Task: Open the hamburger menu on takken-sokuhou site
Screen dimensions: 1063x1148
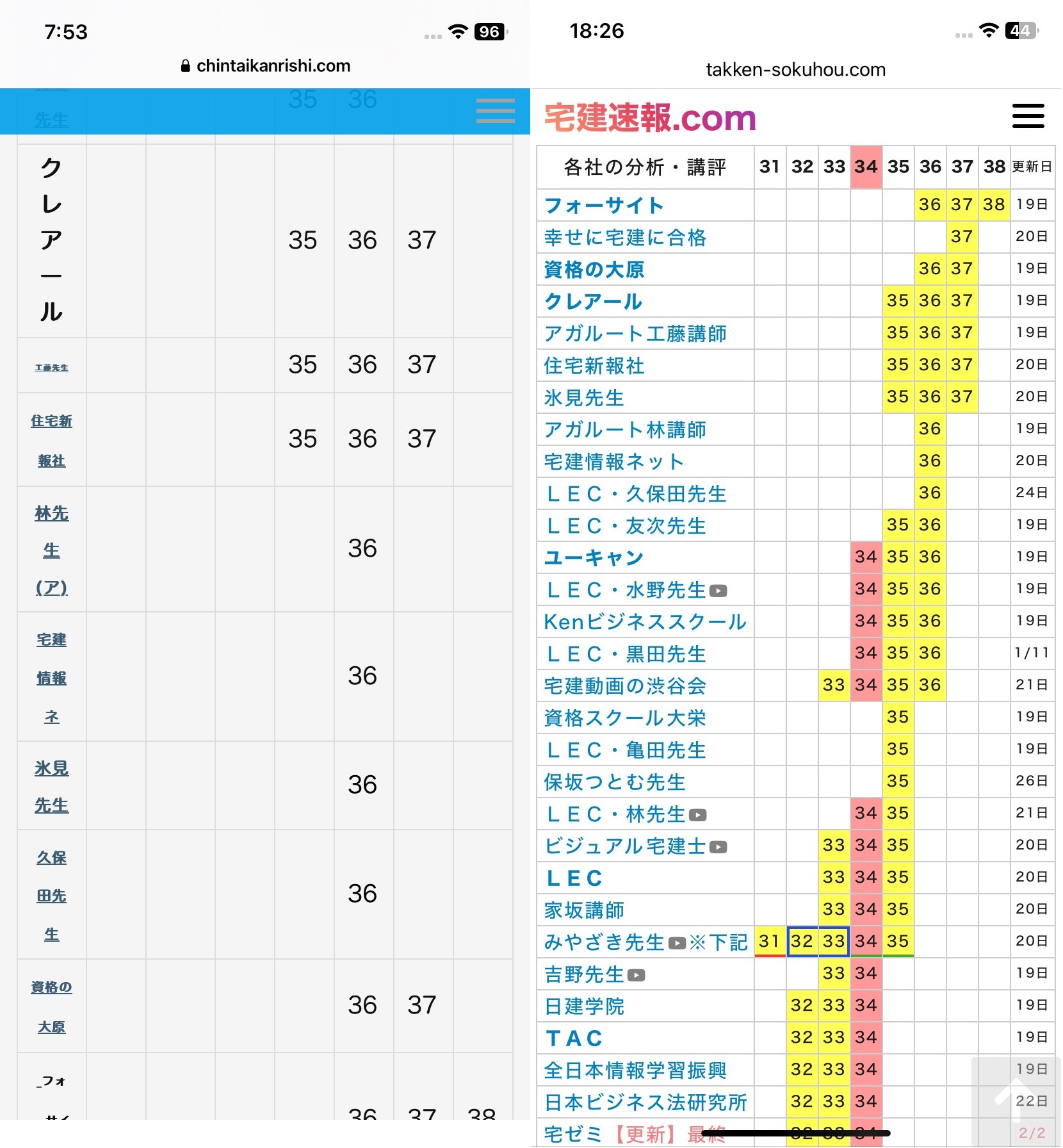Action: click(x=1028, y=116)
